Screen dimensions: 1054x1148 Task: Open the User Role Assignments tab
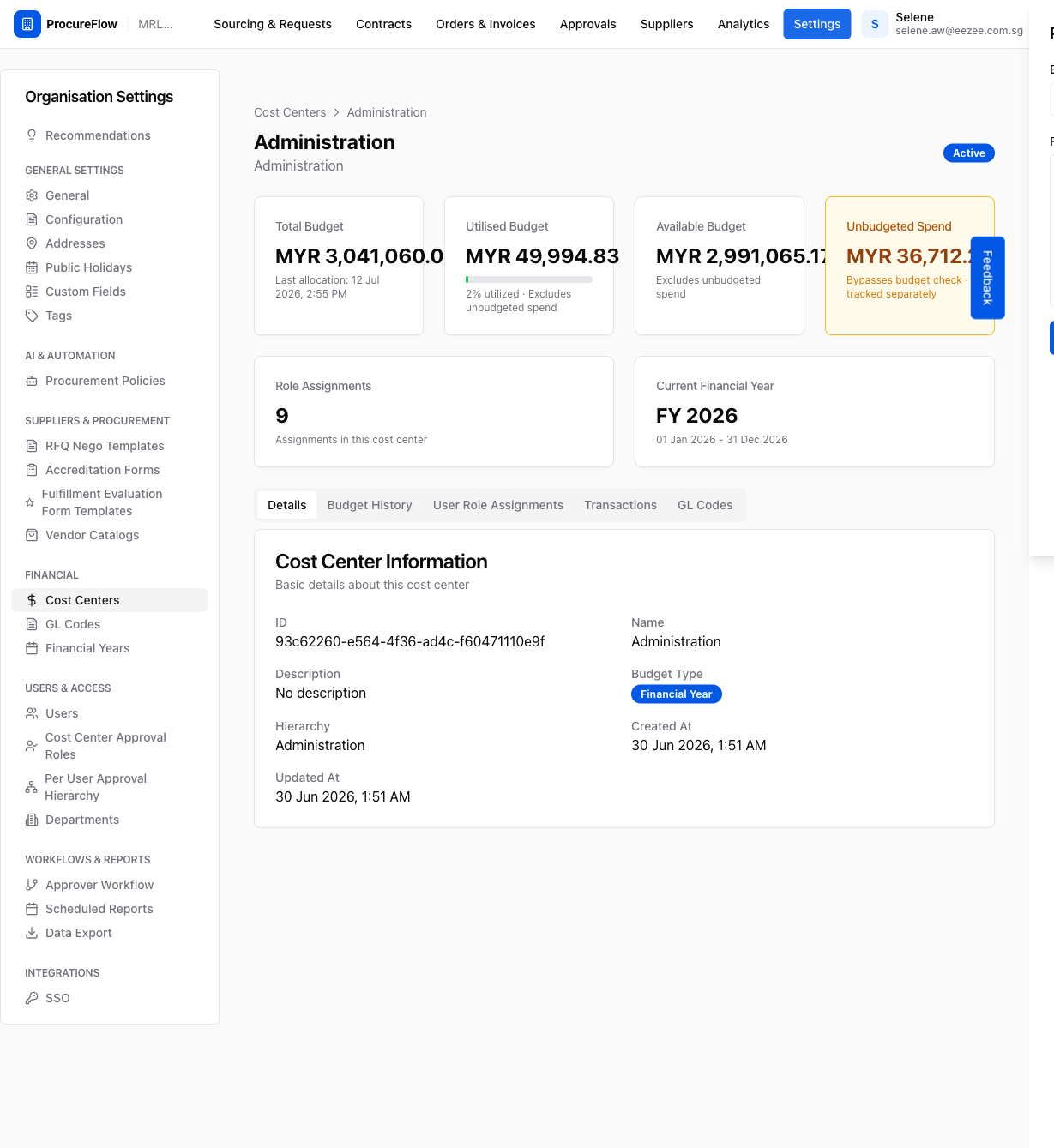498,505
